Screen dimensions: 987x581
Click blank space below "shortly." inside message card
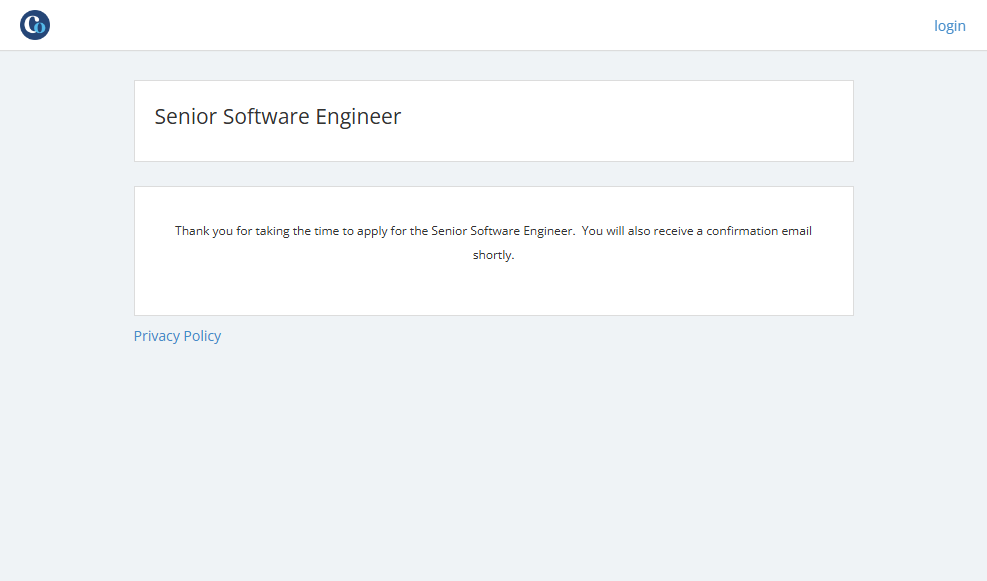tap(493, 292)
